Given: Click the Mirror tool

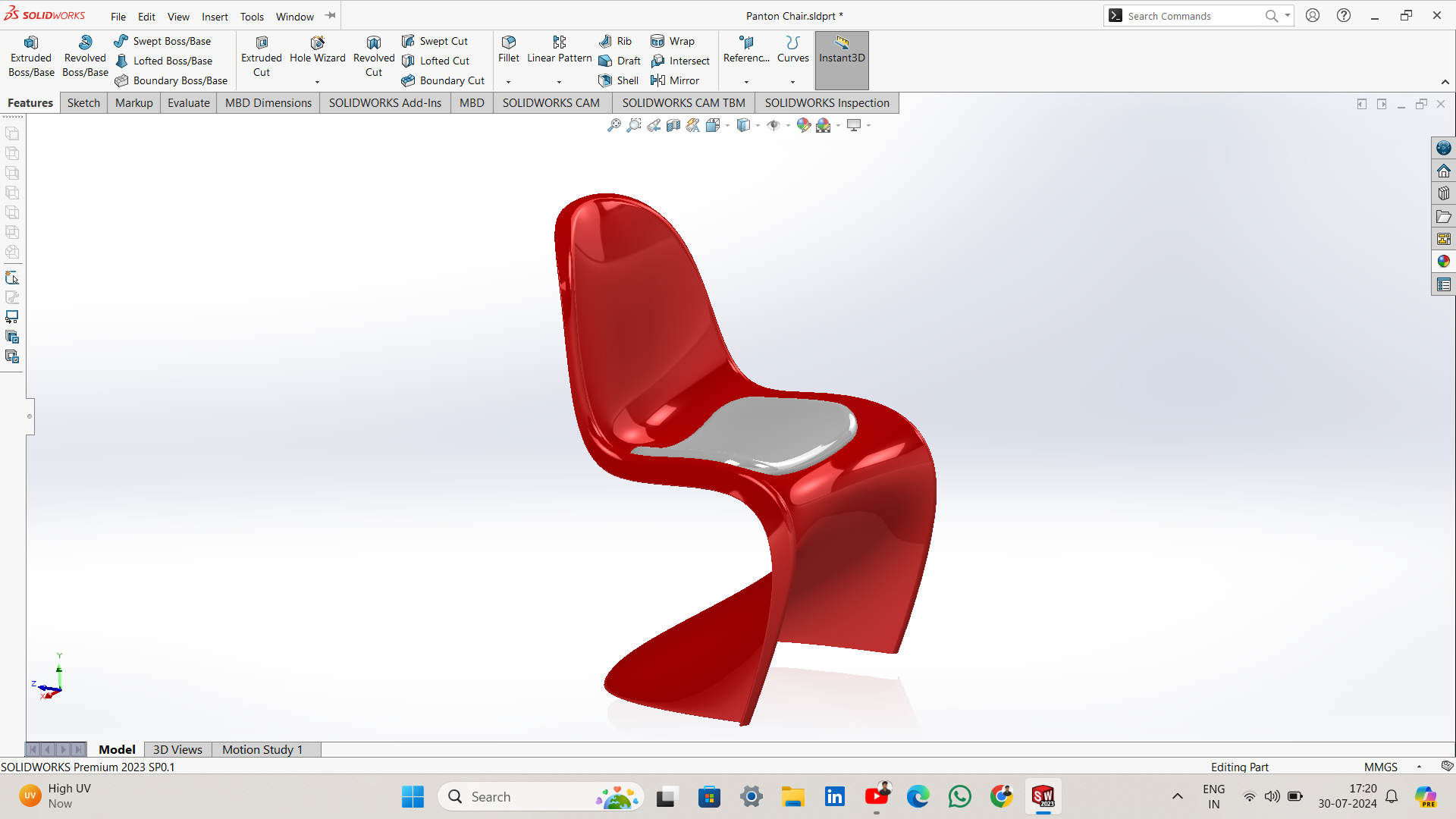Looking at the screenshot, I should pyautogui.click(x=675, y=80).
